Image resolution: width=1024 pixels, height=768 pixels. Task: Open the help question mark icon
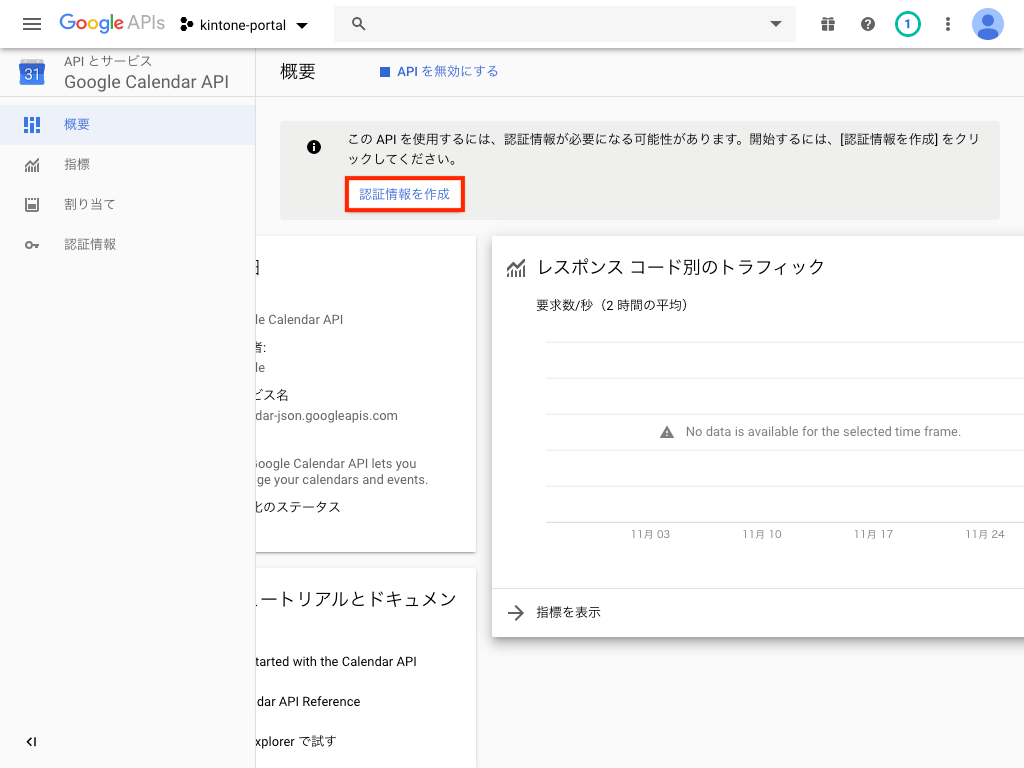pos(867,24)
